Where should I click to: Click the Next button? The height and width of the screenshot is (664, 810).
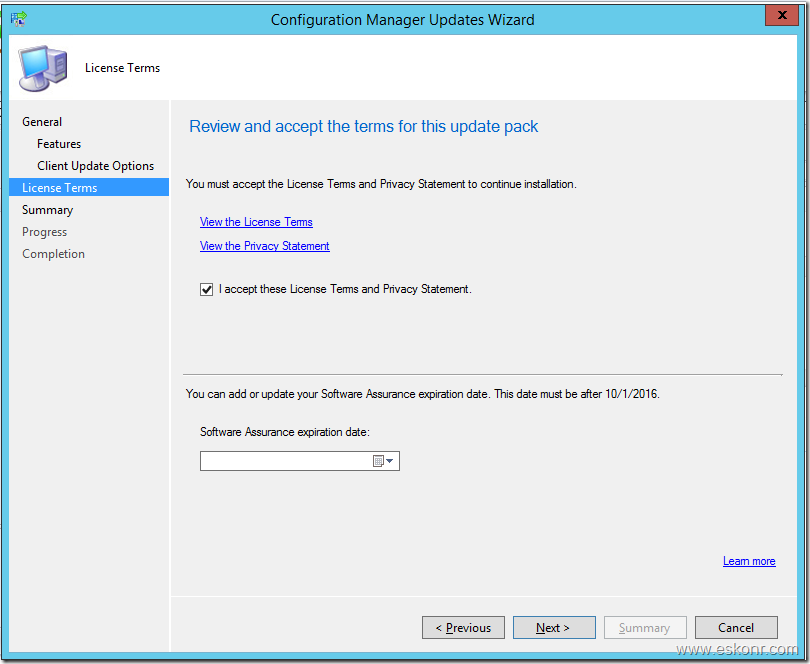pos(554,627)
